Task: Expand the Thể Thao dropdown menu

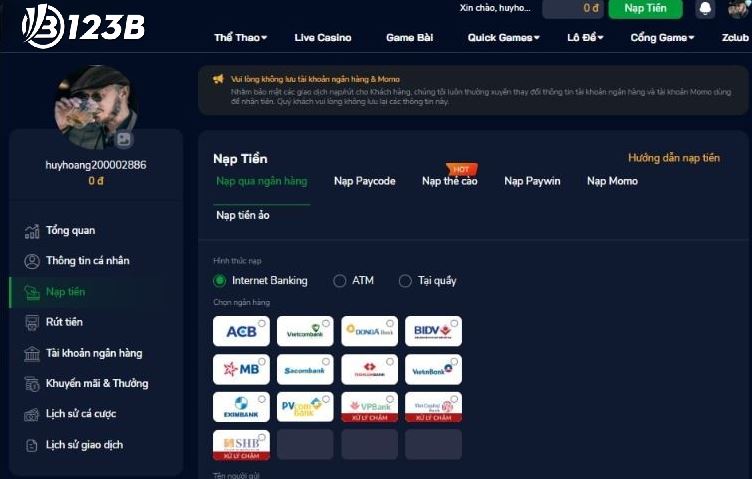Action: point(240,37)
